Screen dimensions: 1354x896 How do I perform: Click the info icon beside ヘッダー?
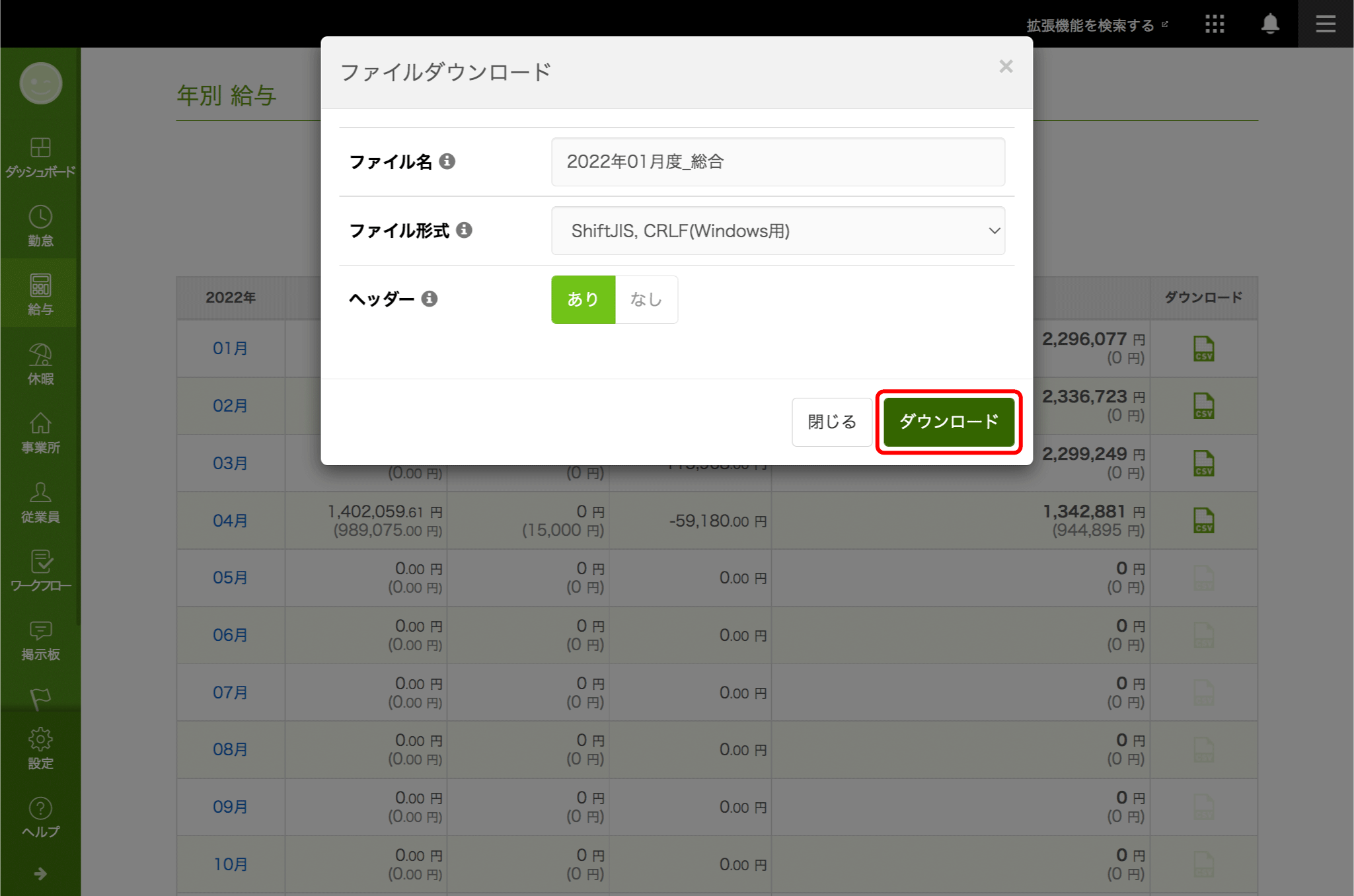(x=430, y=299)
